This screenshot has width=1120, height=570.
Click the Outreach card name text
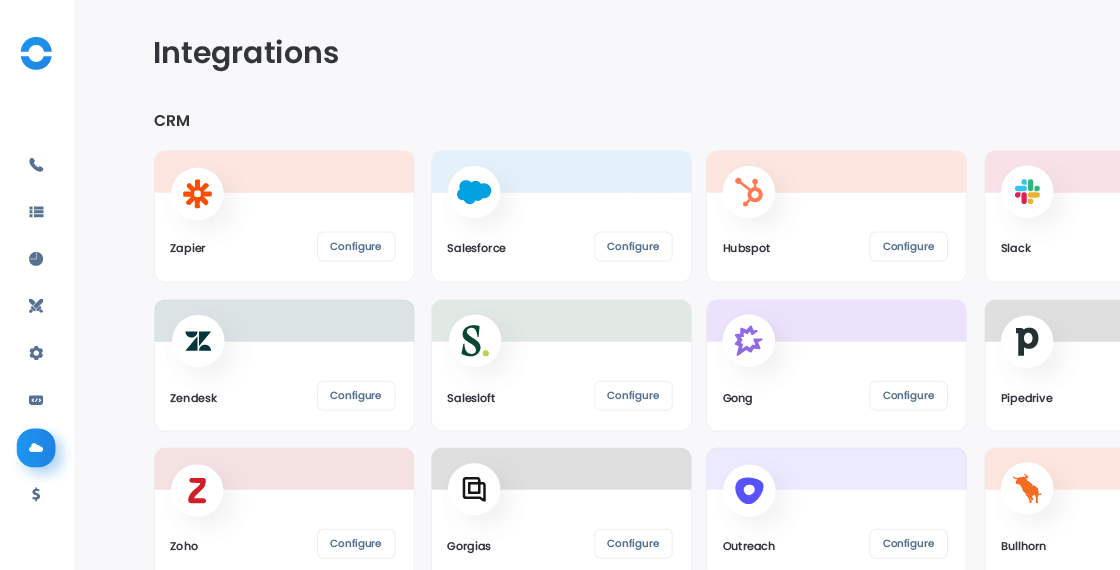coord(749,546)
